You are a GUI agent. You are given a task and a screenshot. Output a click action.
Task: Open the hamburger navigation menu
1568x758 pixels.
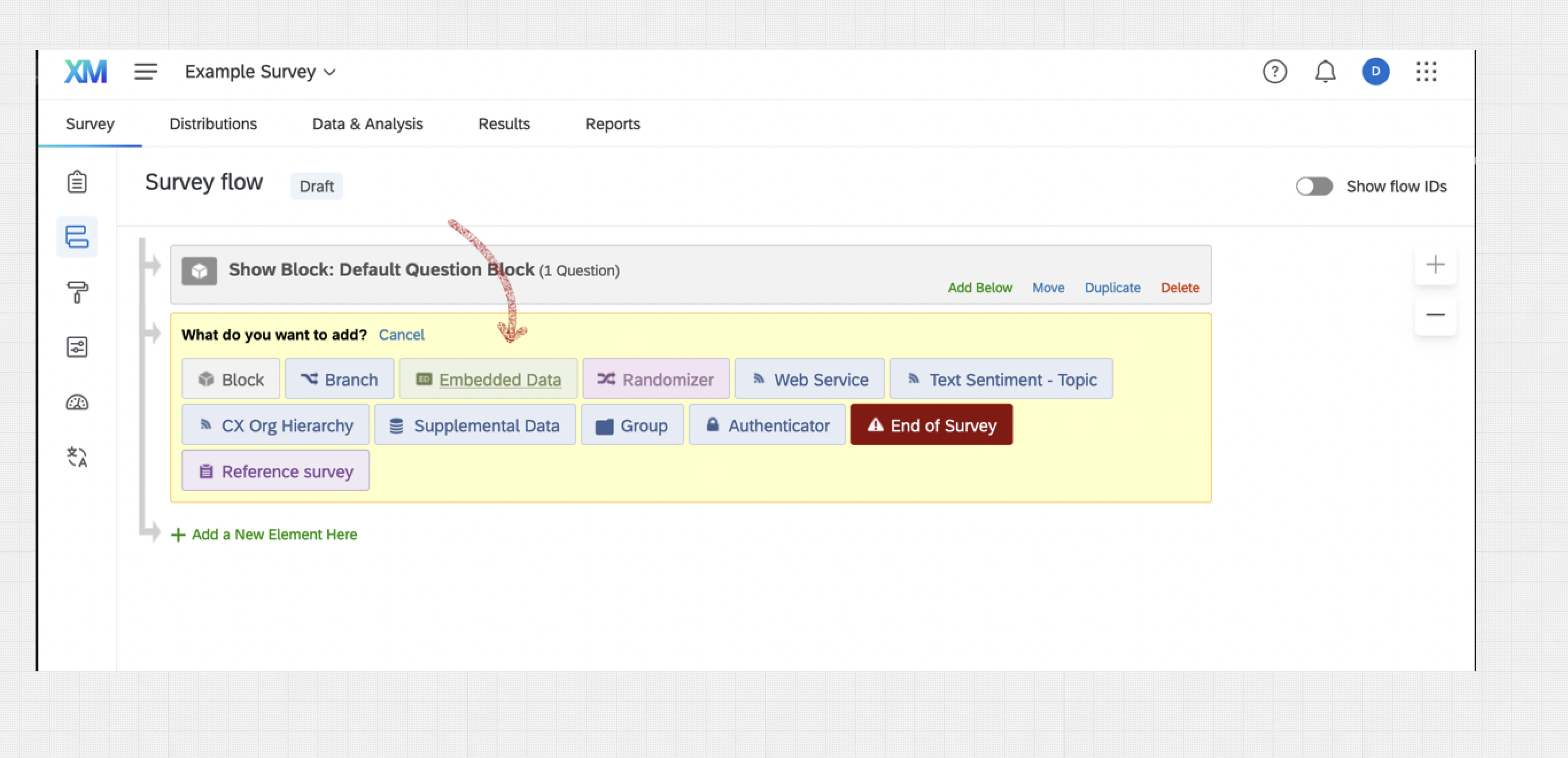click(x=145, y=72)
